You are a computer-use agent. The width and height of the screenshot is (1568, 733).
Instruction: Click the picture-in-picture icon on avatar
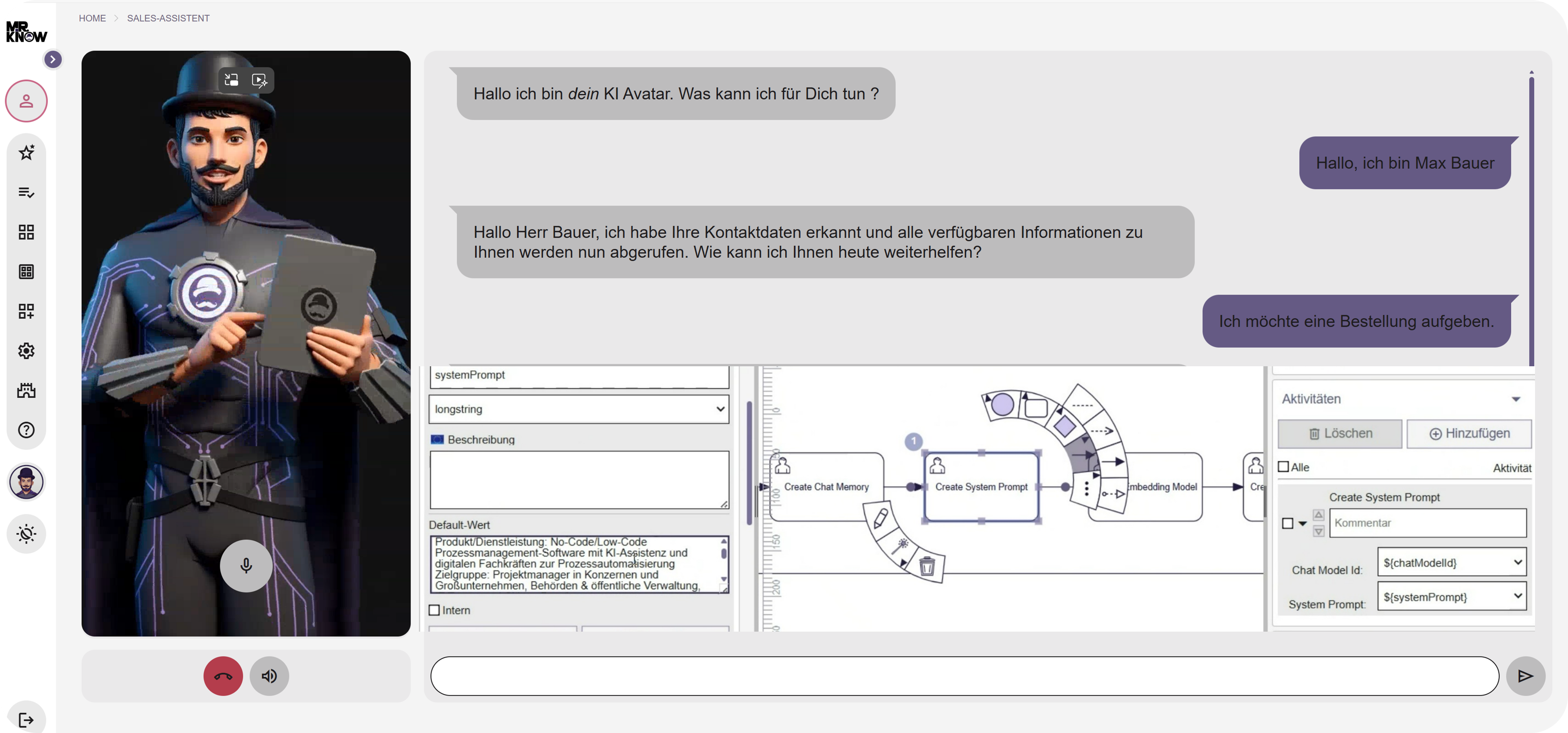231,80
